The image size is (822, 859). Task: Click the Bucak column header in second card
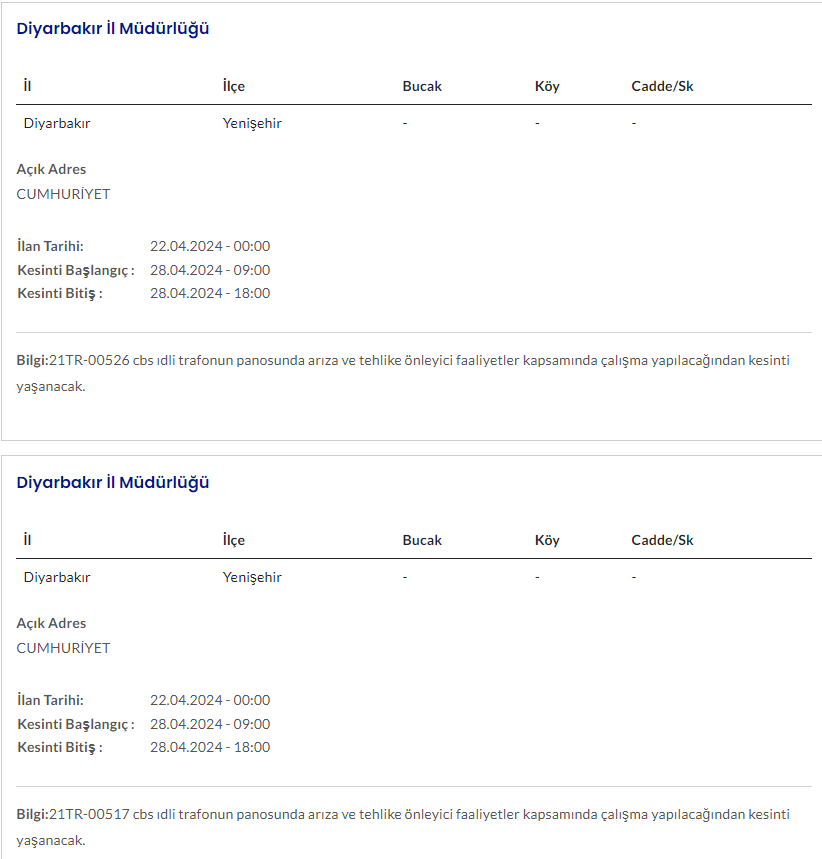tap(422, 540)
